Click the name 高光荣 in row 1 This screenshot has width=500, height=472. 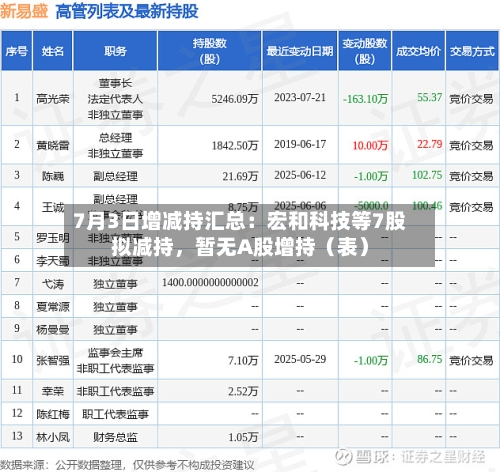53,99
